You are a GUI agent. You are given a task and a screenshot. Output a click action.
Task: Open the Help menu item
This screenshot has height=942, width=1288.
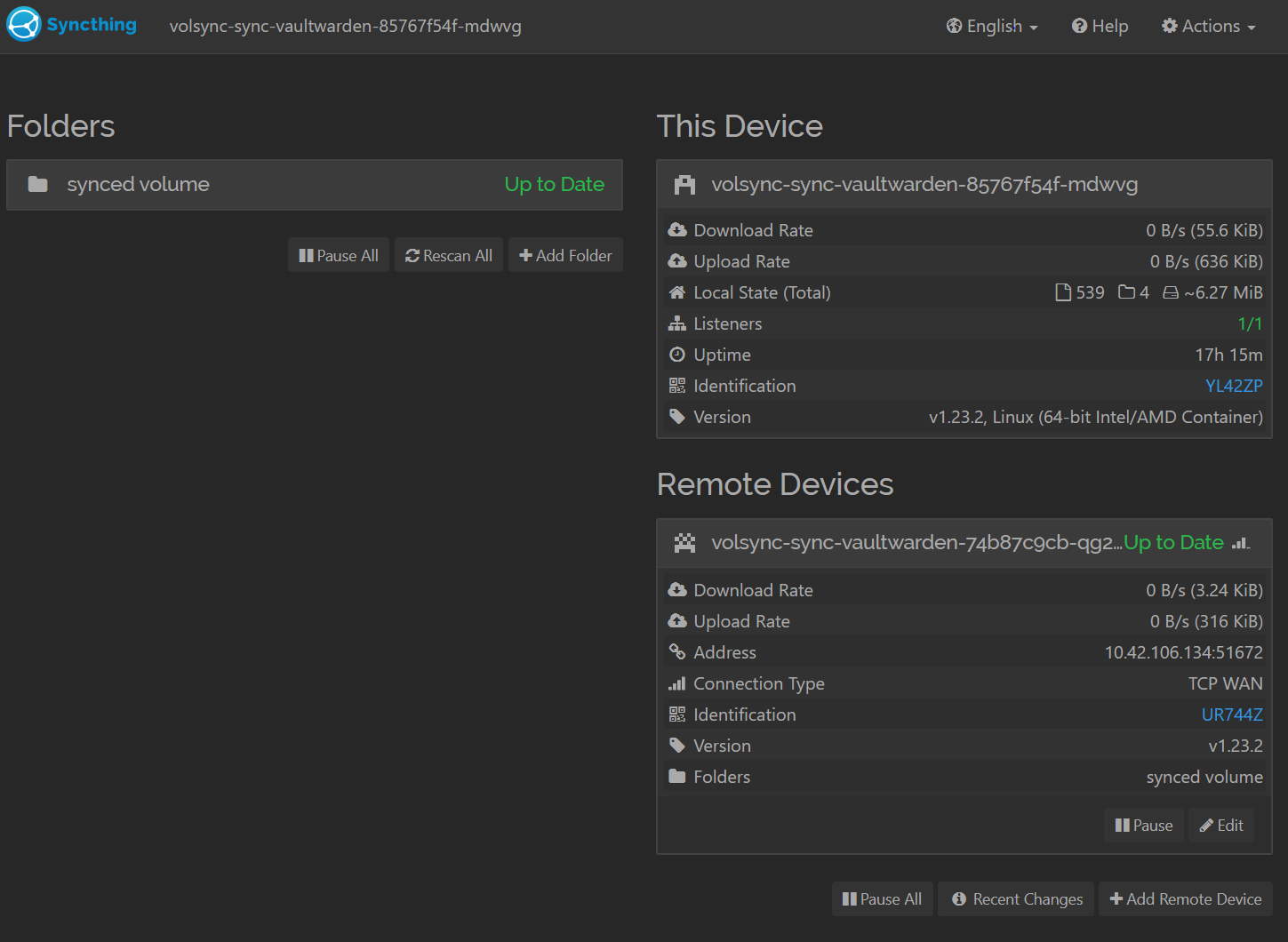coord(1100,27)
